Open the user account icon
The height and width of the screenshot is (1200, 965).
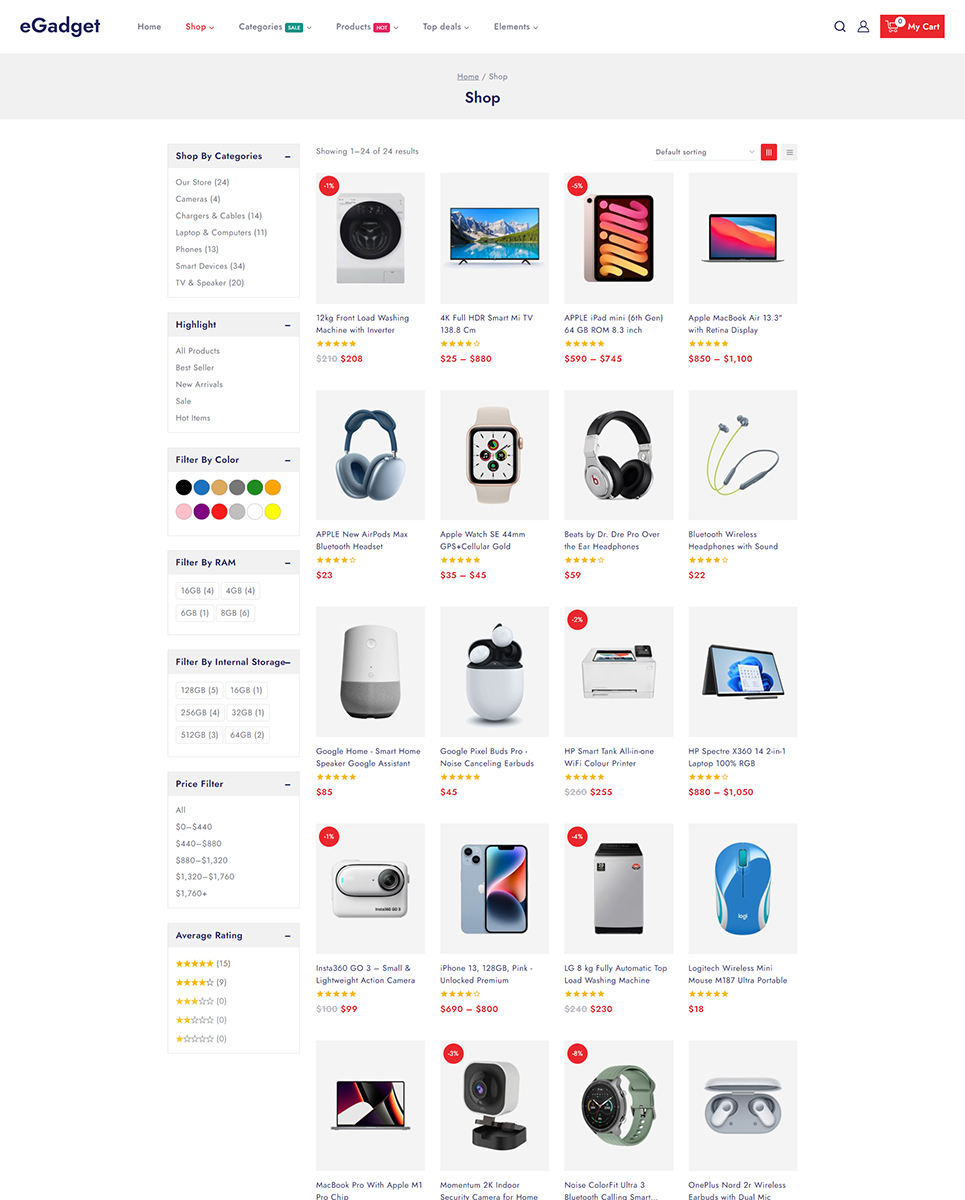(863, 27)
